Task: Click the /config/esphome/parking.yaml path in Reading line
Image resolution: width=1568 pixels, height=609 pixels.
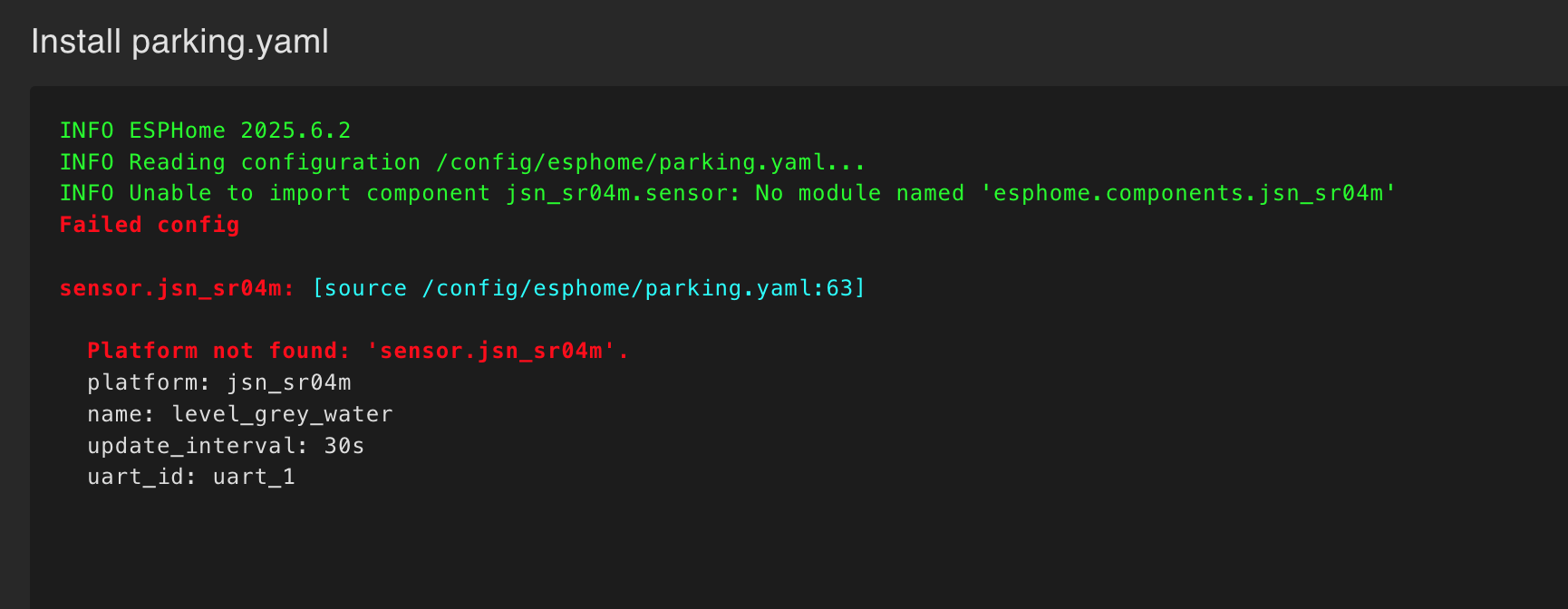Action: click(630, 162)
